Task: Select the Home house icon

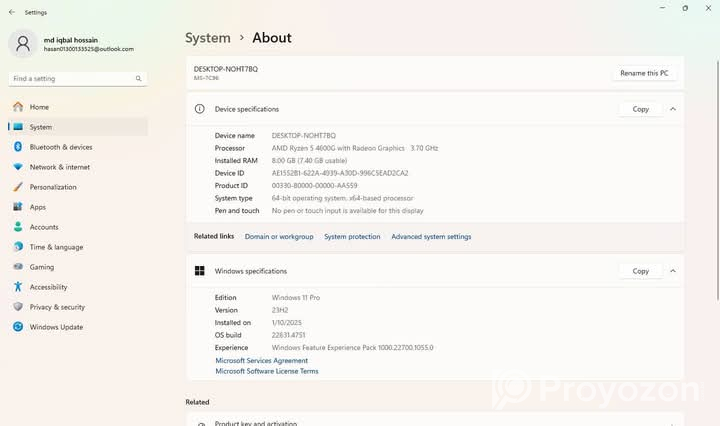Action: click(18, 107)
